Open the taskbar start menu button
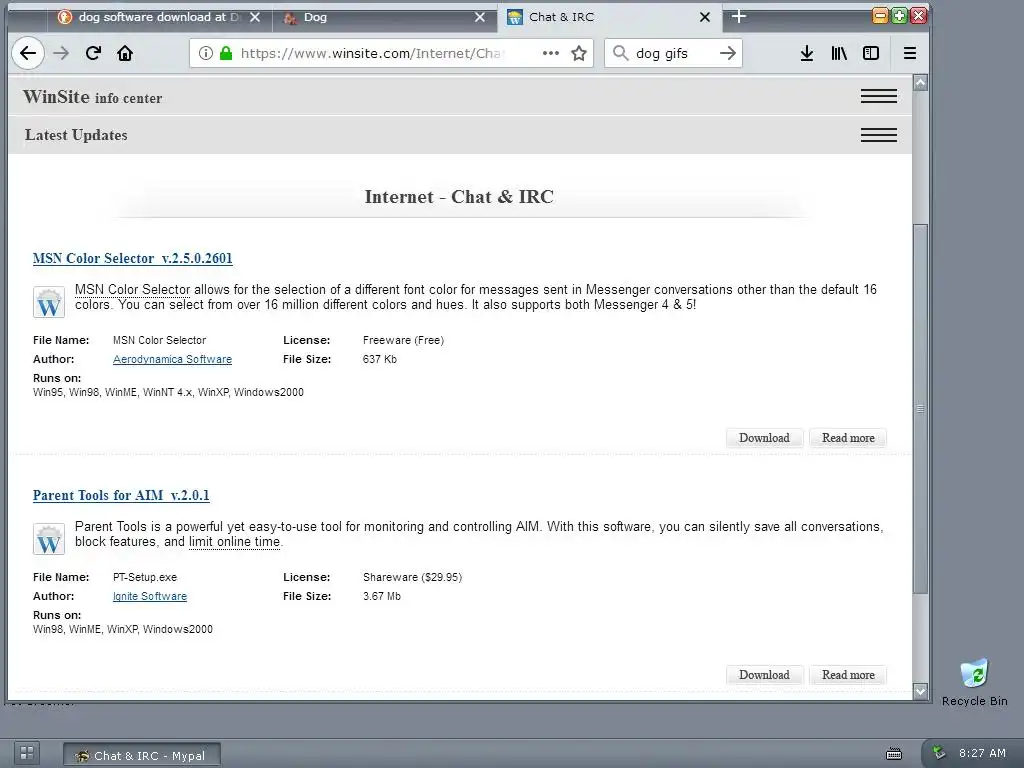 pos(26,752)
